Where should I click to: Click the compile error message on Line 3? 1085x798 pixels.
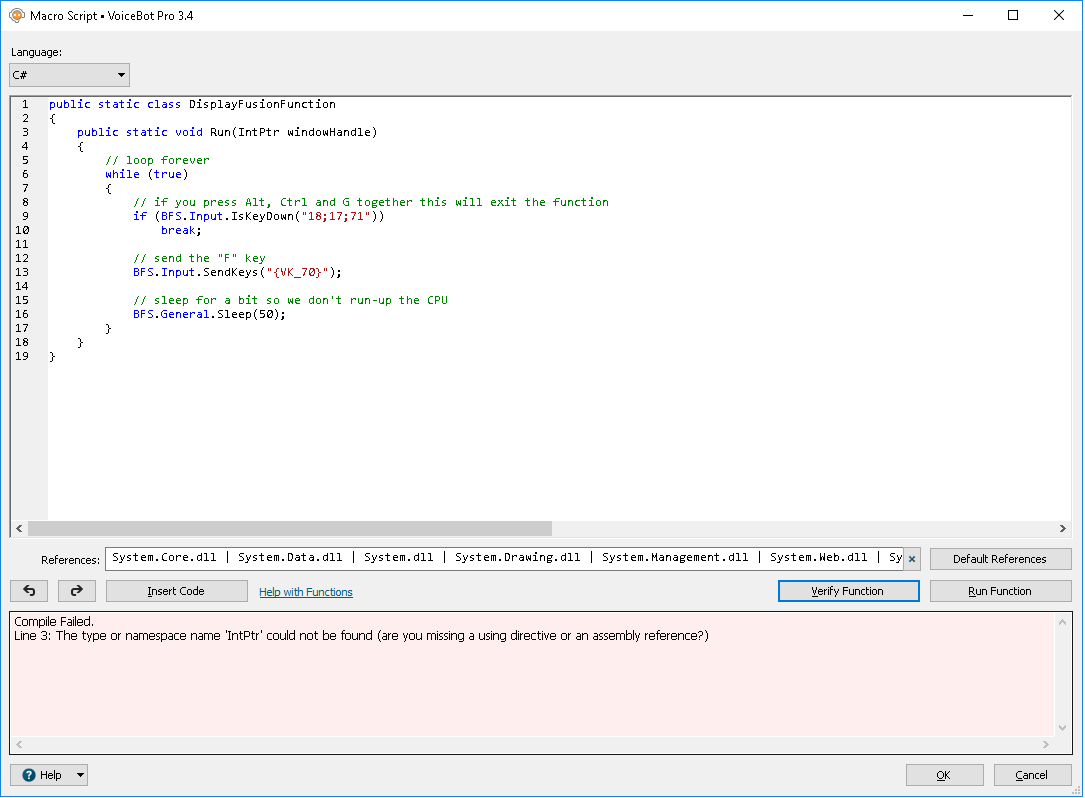pyautogui.click(x=360, y=636)
